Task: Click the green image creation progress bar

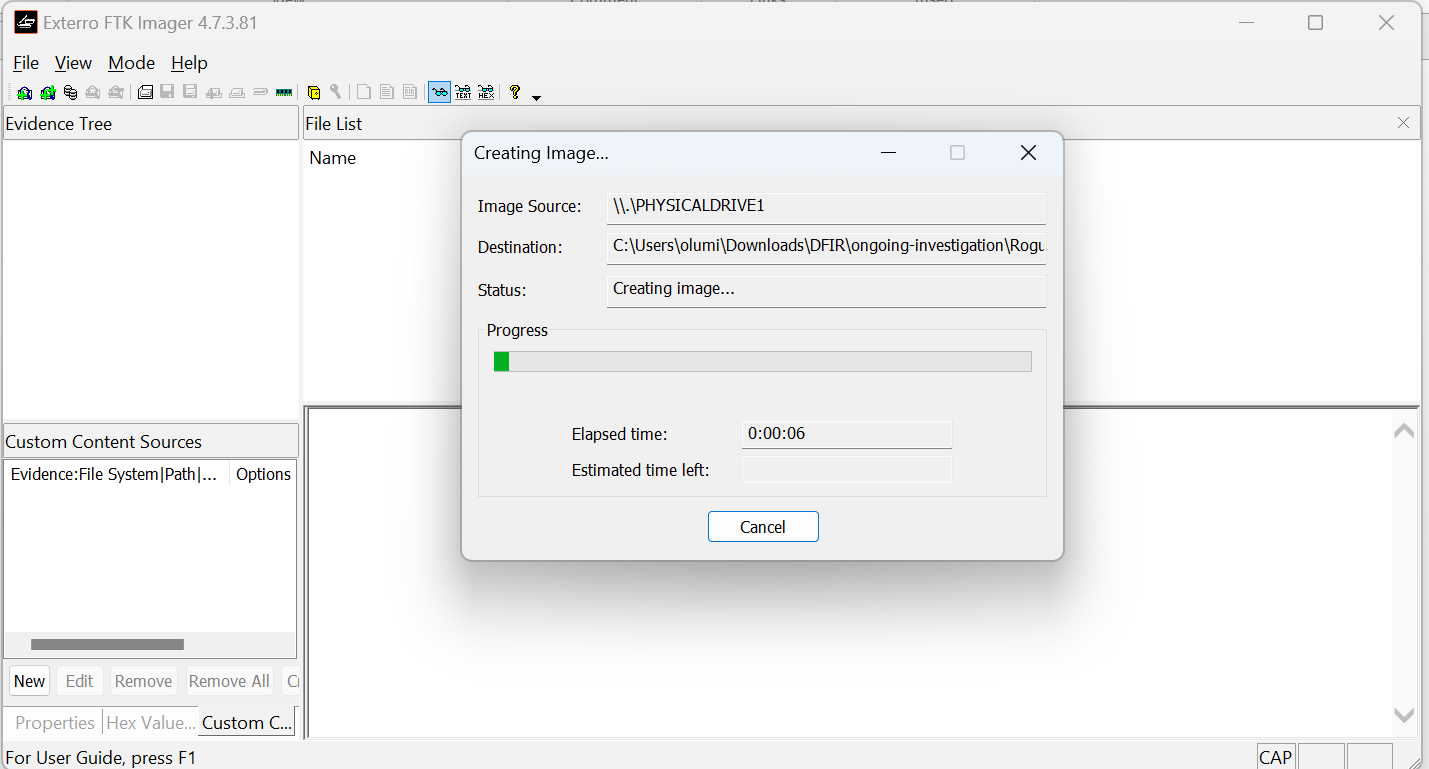Action: pos(763,361)
